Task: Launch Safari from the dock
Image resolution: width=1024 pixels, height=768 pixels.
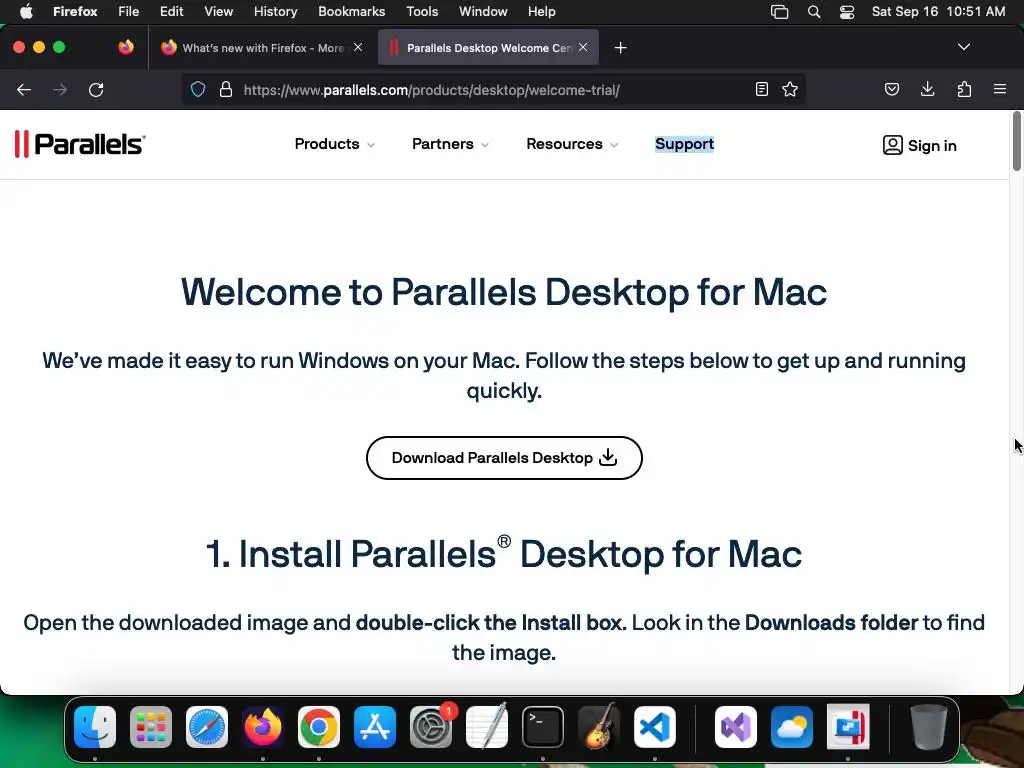Action: 207,727
